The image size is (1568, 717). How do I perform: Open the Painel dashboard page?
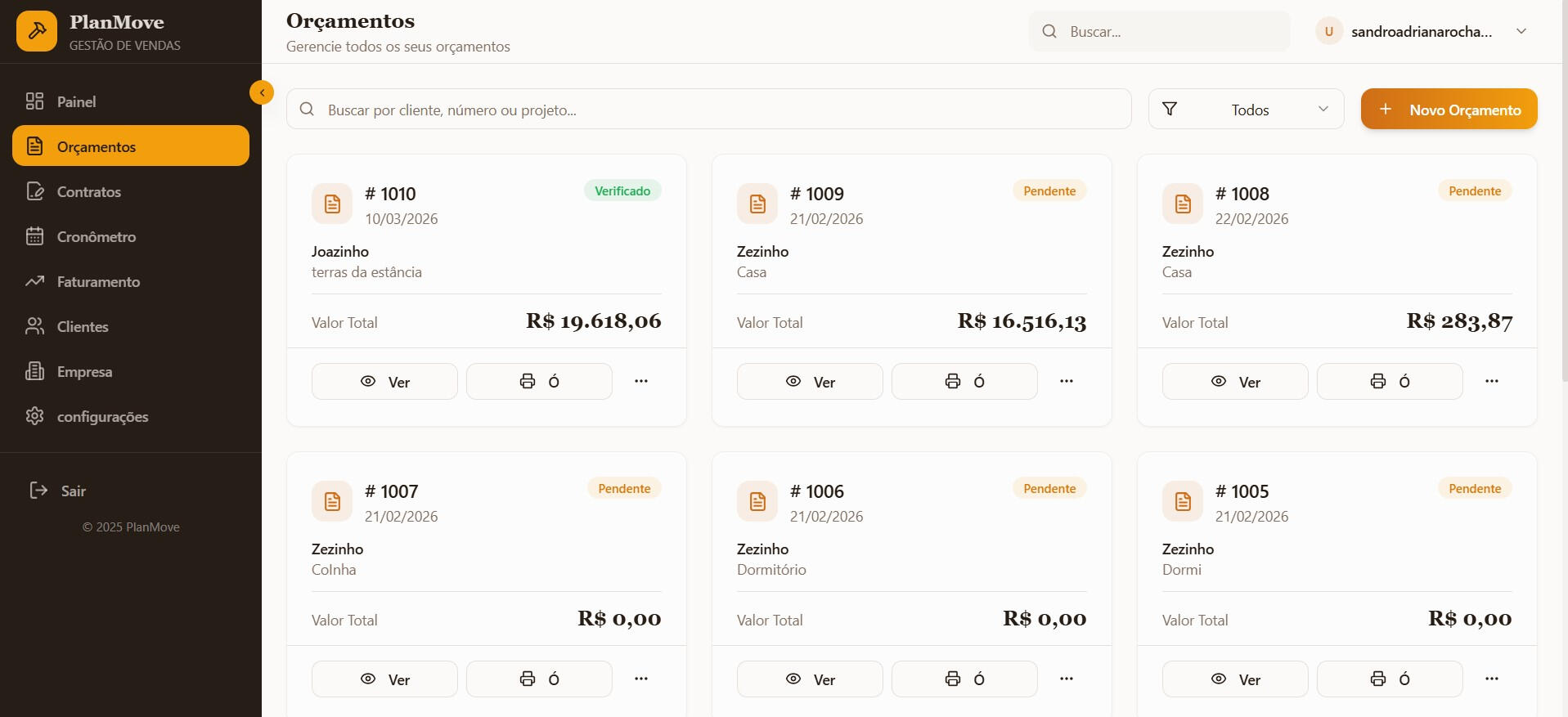point(76,102)
